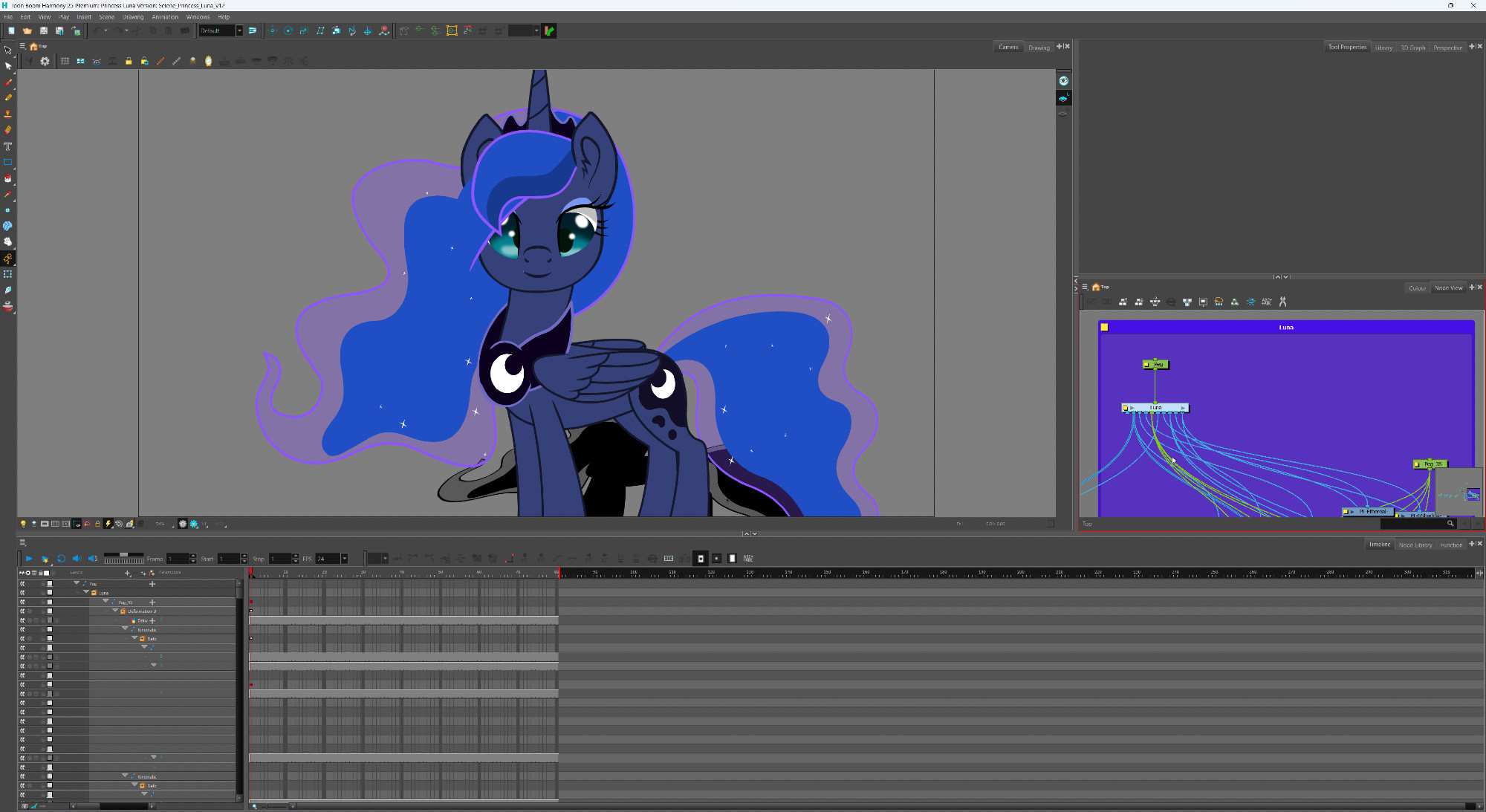This screenshot has height=812, width=1486.
Task: Select the Transform tool in left toolbar
Action: tap(8, 50)
